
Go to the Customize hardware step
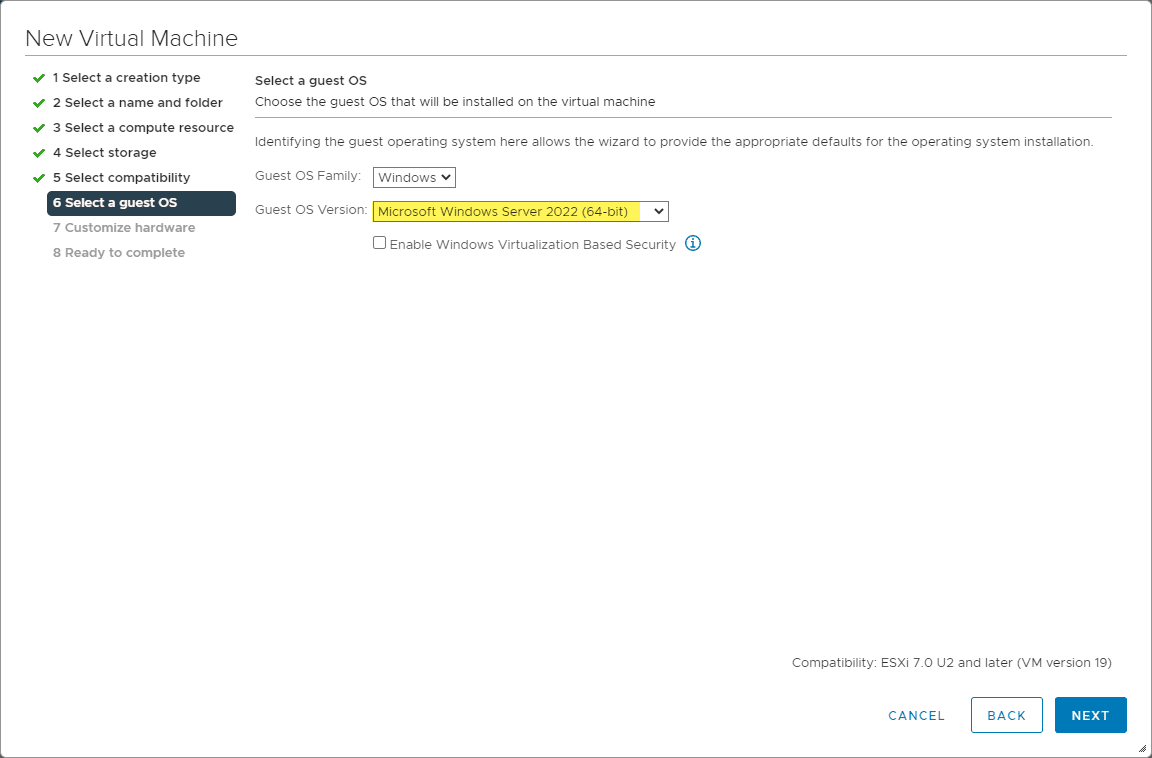click(123, 227)
